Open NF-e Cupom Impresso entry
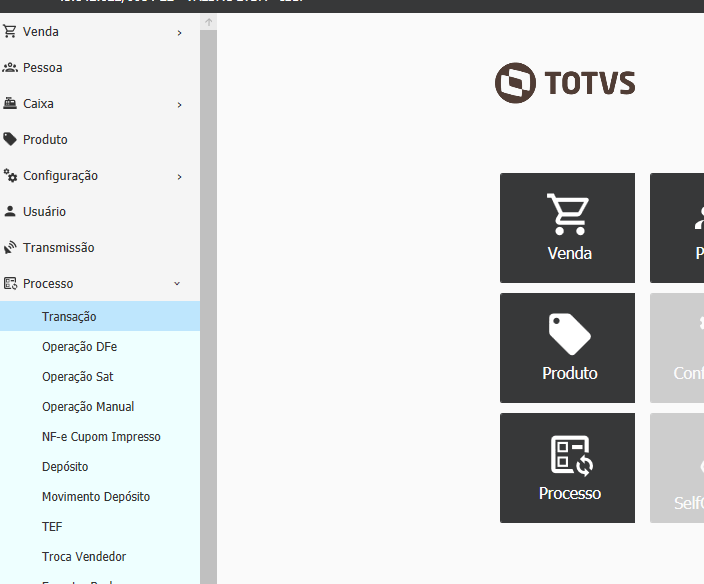Viewport: 704px width, 584px height. coord(100,436)
